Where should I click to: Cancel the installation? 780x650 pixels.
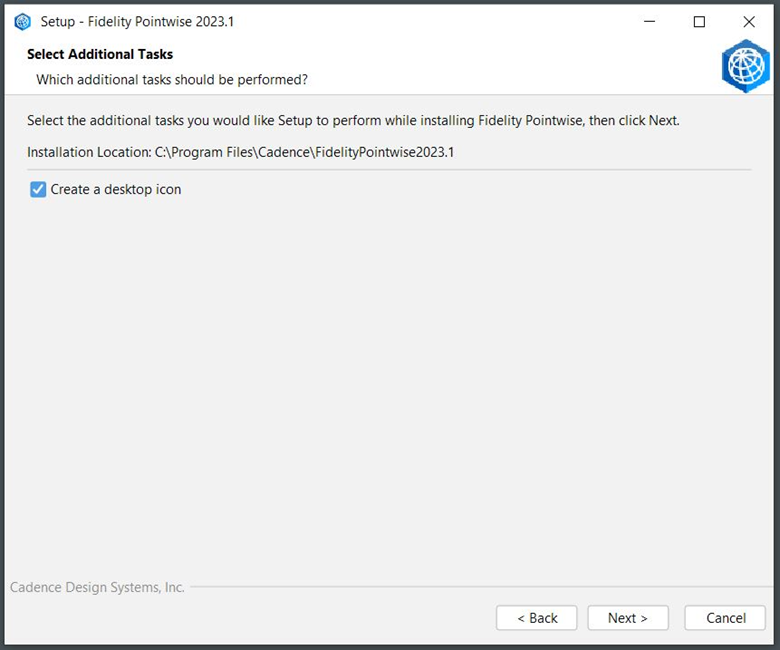(x=725, y=618)
